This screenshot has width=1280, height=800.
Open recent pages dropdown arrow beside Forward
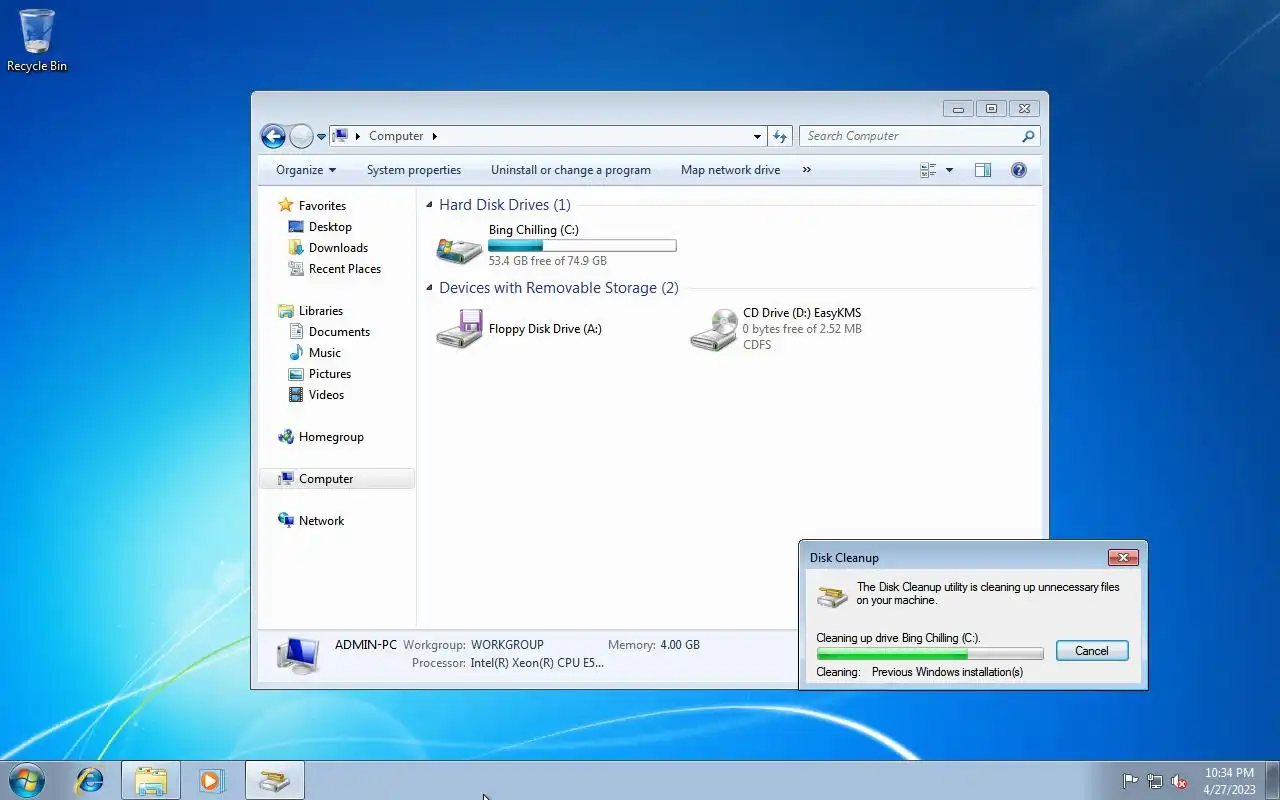pos(322,136)
